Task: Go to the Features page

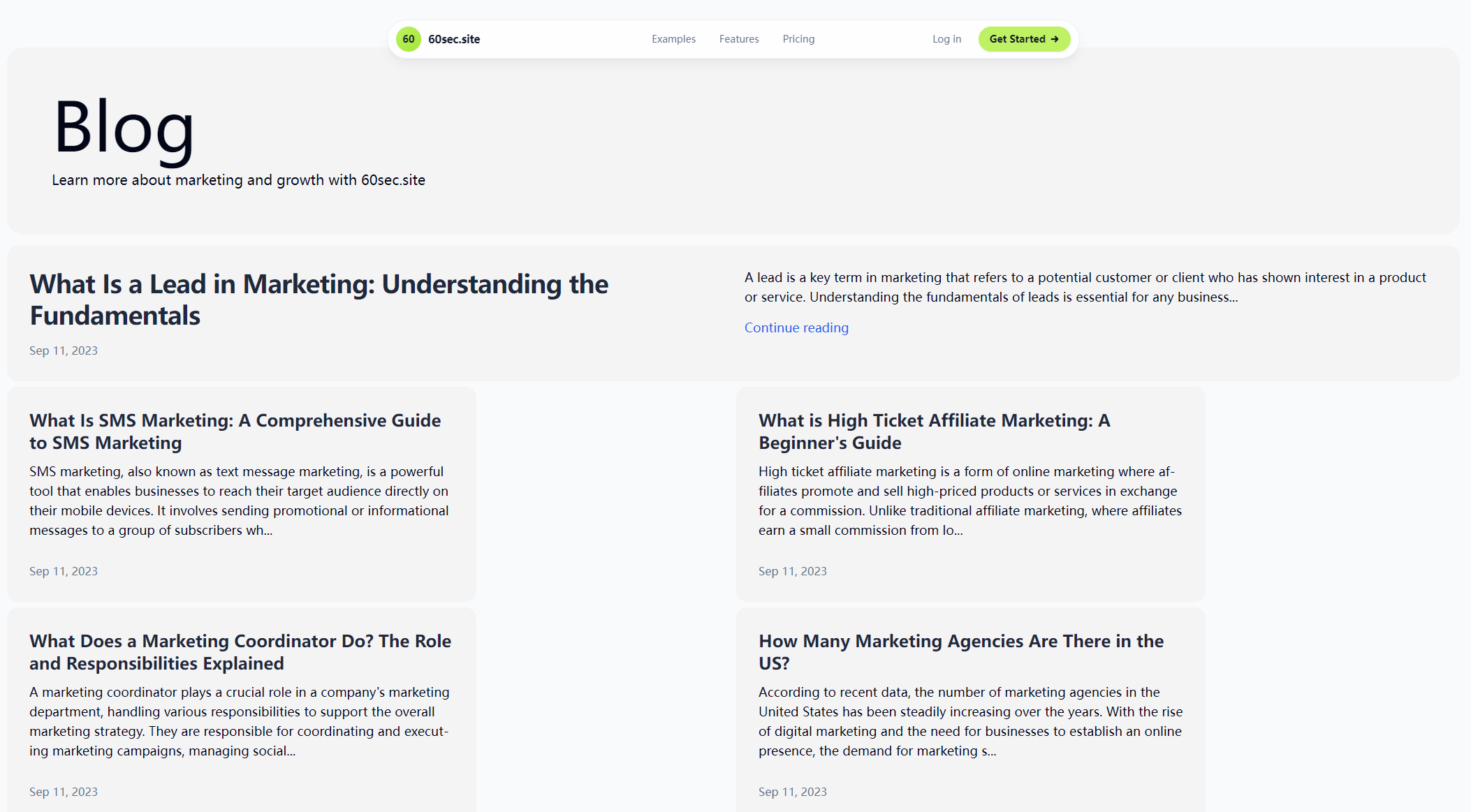Action: click(x=739, y=39)
